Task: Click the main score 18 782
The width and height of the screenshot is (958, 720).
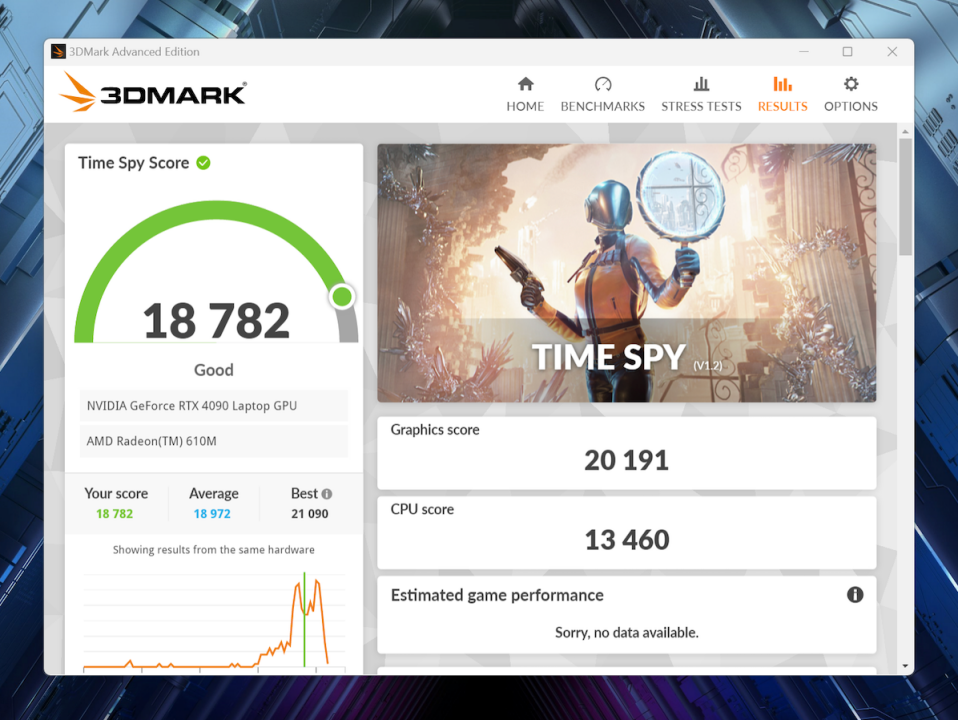Action: (216, 321)
